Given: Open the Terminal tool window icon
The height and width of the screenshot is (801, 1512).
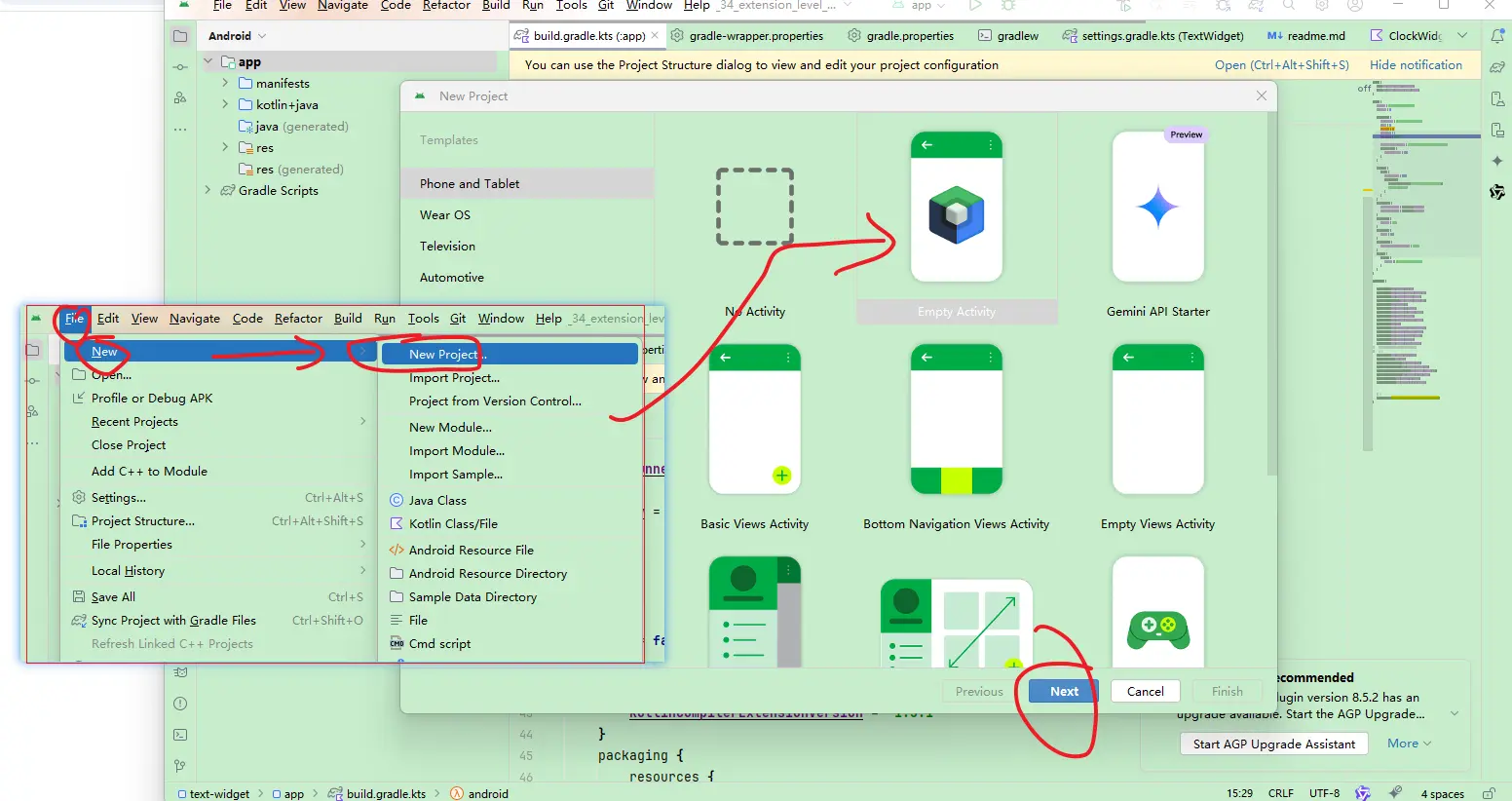Looking at the screenshot, I should point(180,735).
